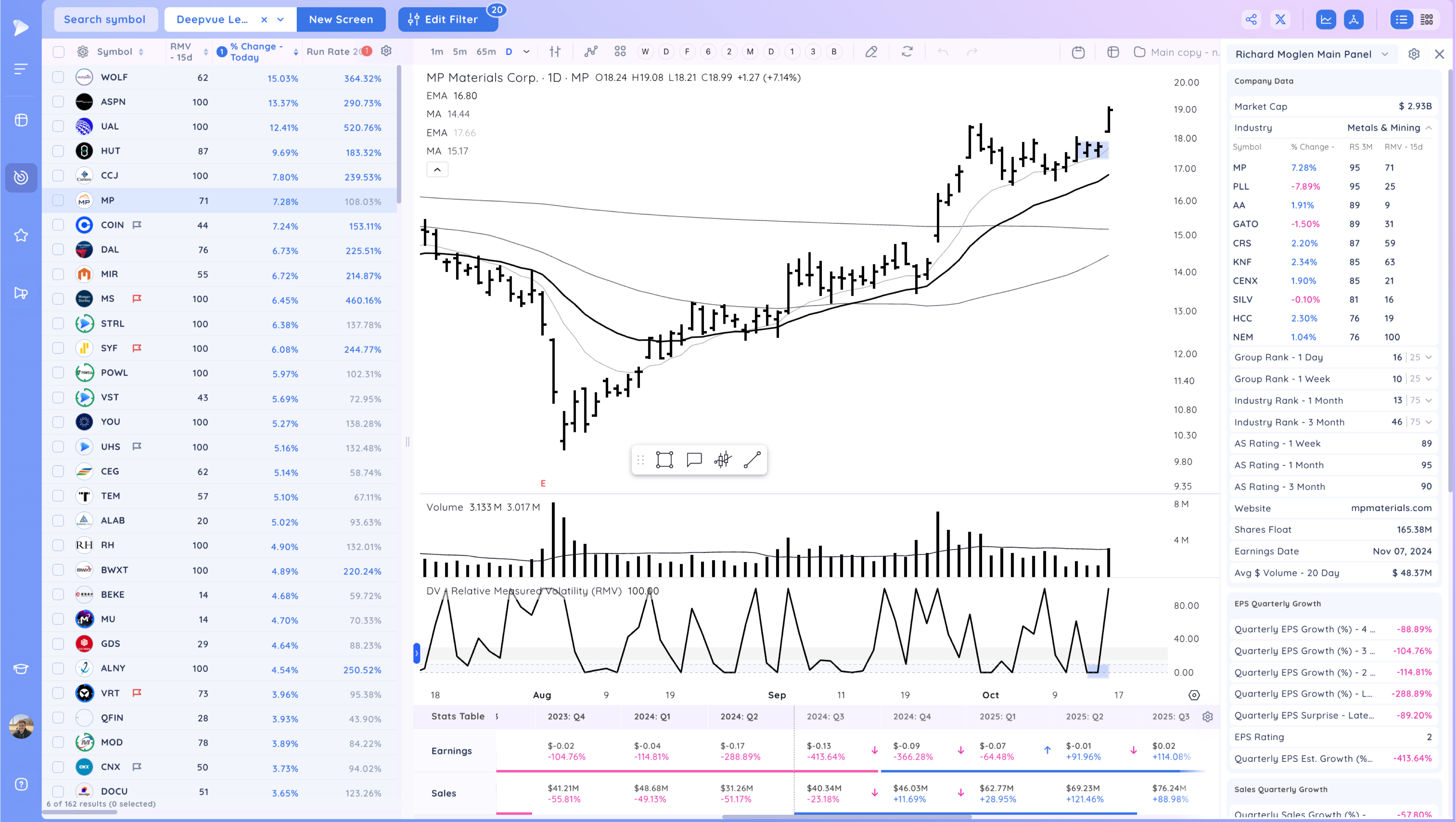Click the share icon in top bar
This screenshot has height=822, width=1456.
tap(1251, 19)
